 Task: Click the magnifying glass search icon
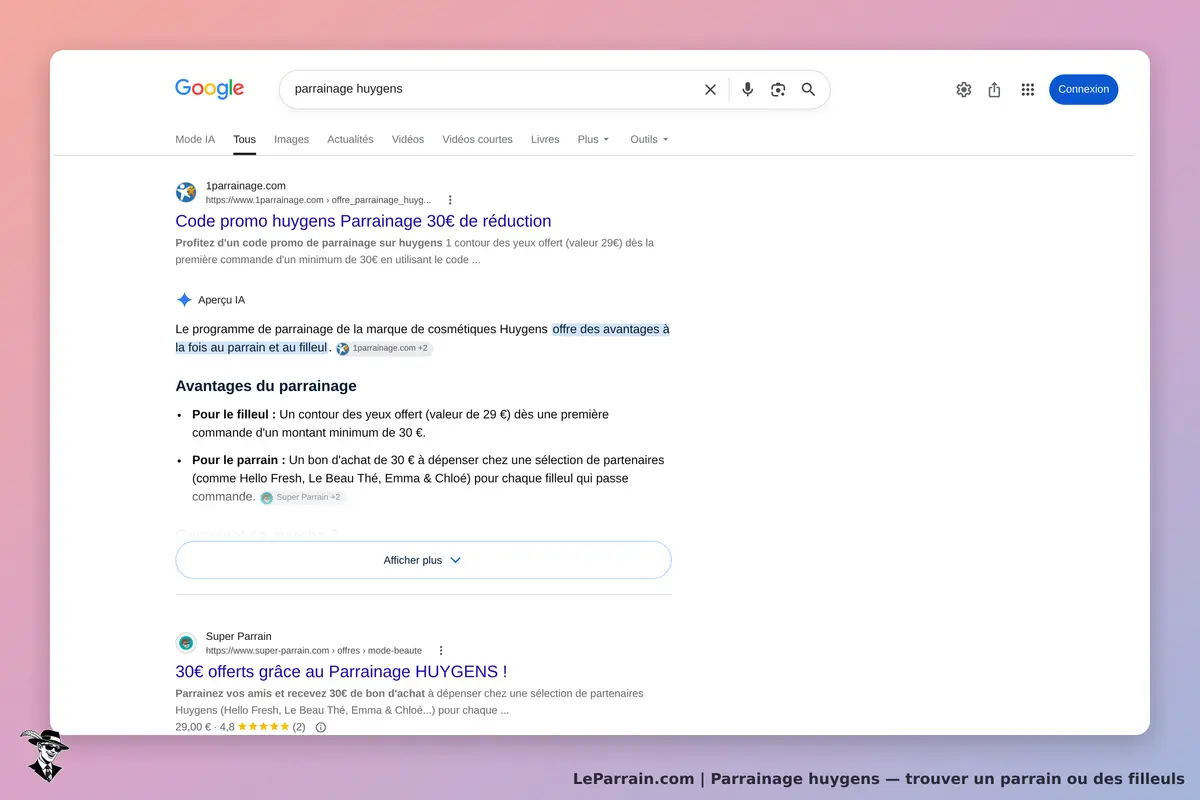(808, 89)
